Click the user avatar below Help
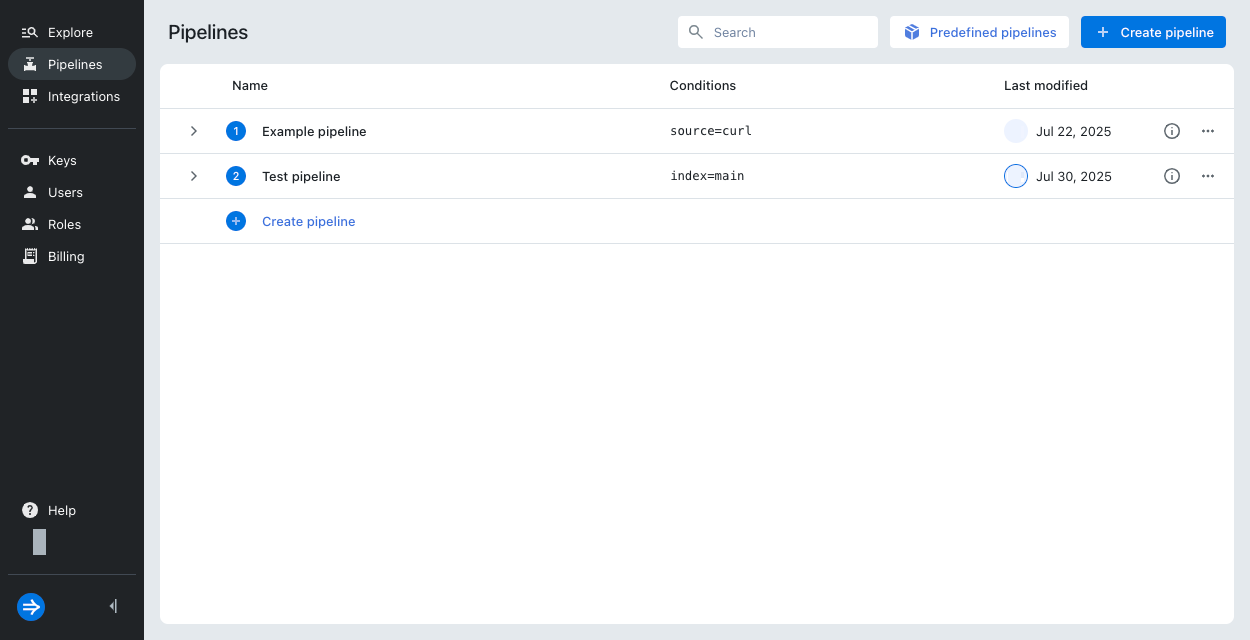The width and height of the screenshot is (1250, 640). tap(39, 542)
